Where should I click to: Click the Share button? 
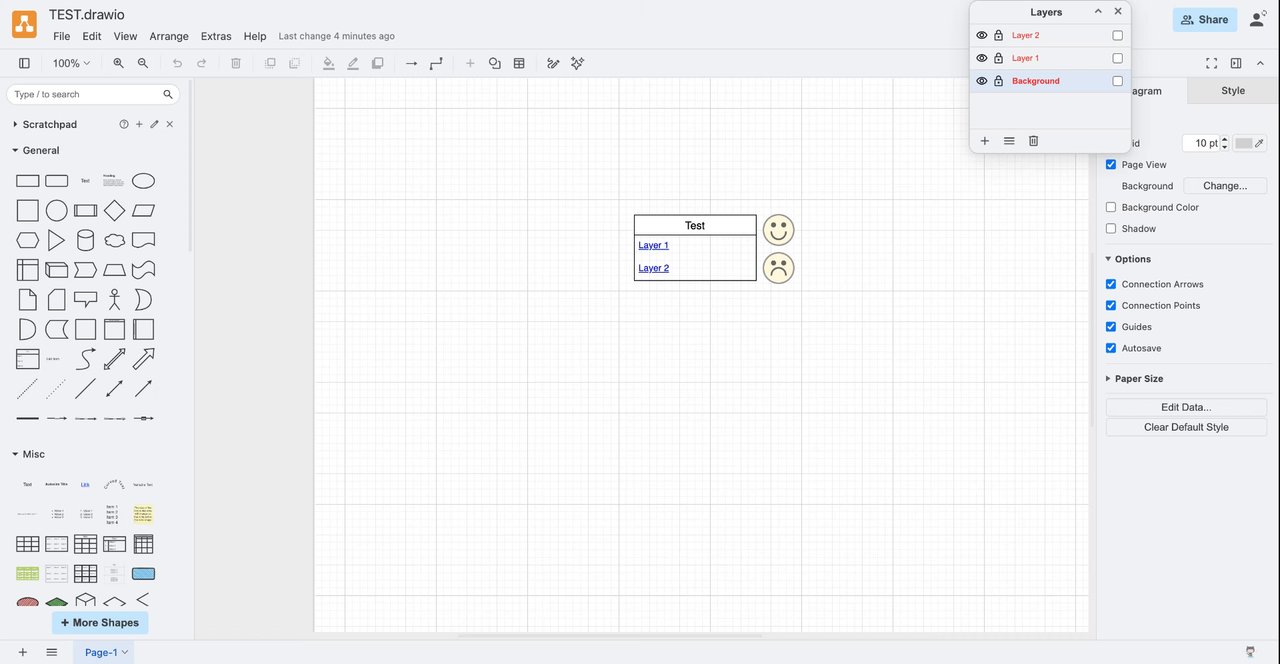[1205, 19]
